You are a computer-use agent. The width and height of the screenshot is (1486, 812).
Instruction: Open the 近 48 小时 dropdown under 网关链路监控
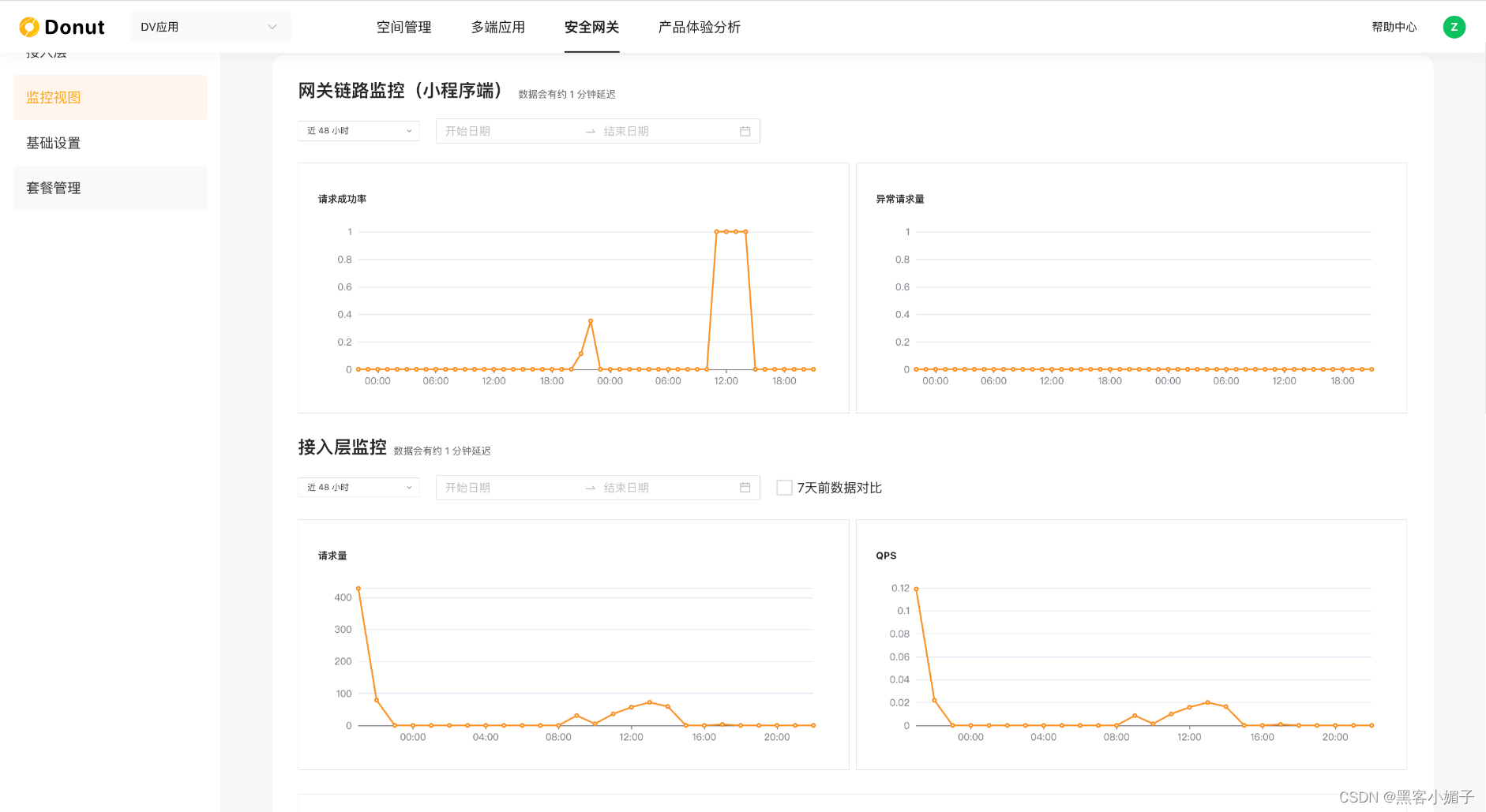click(x=358, y=131)
